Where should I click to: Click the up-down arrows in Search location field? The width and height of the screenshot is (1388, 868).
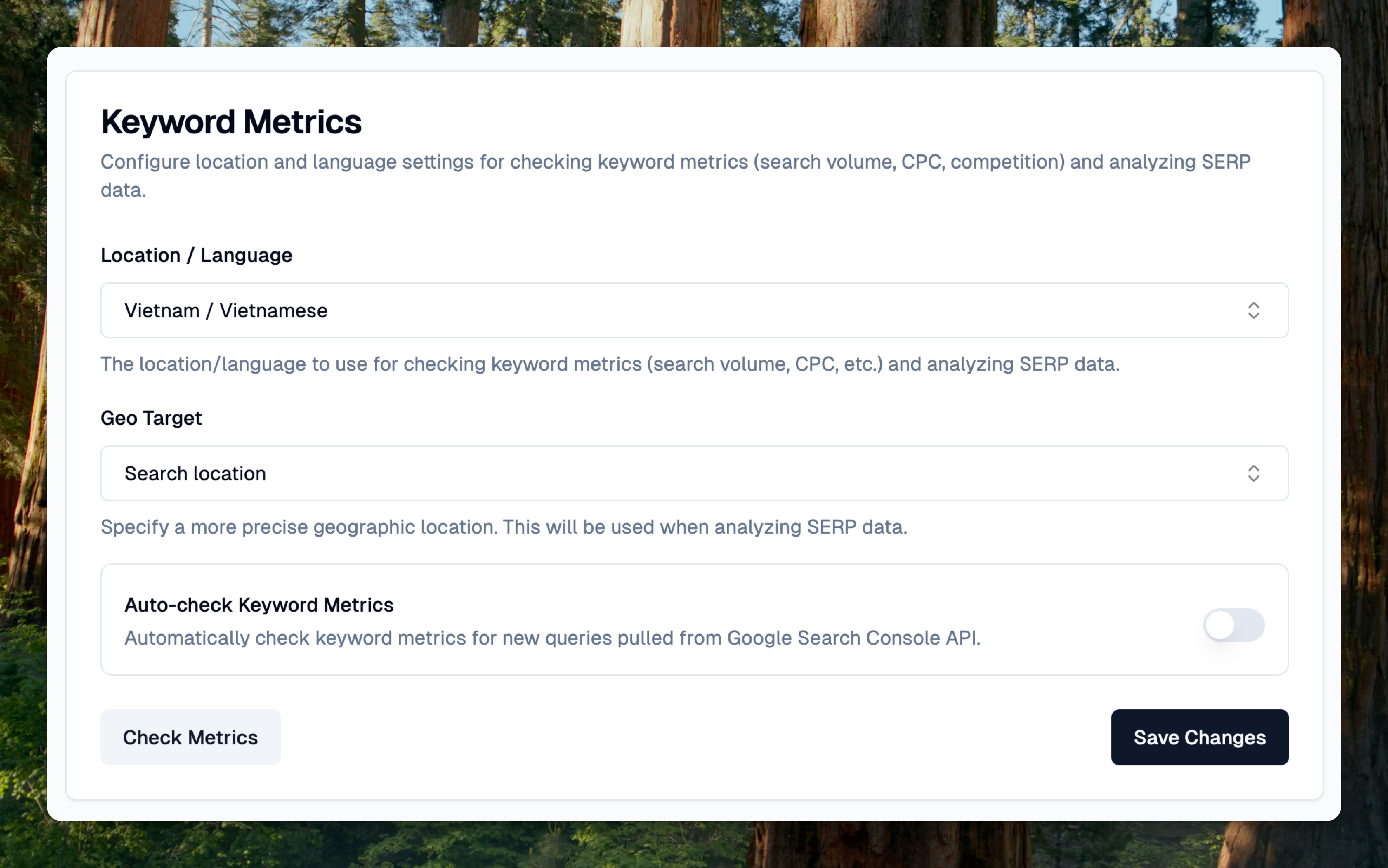point(1253,474)
